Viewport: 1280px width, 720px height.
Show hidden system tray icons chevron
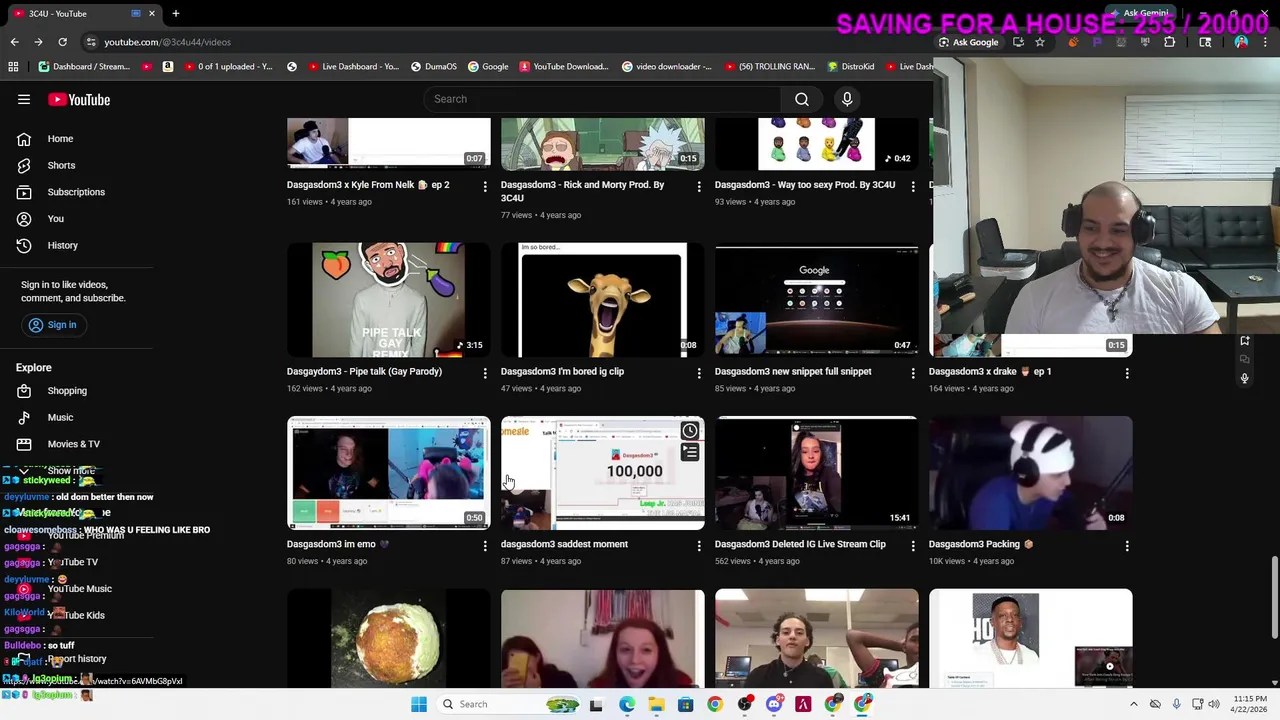point(1133,704)
